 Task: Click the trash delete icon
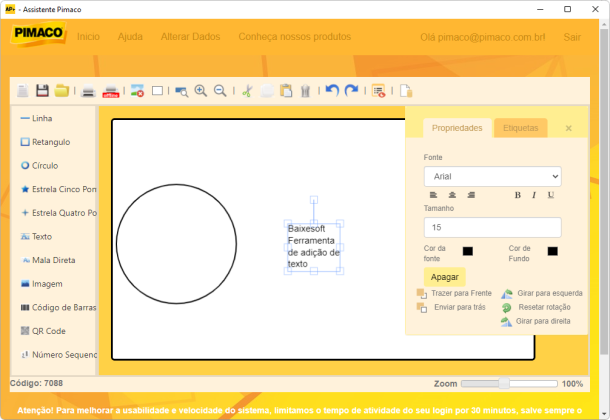coord(305,91)
